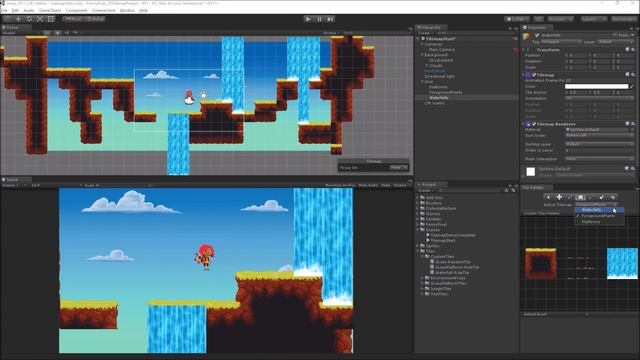
Task: Choose the Tile Palette select tool
Action: (548, 197)
